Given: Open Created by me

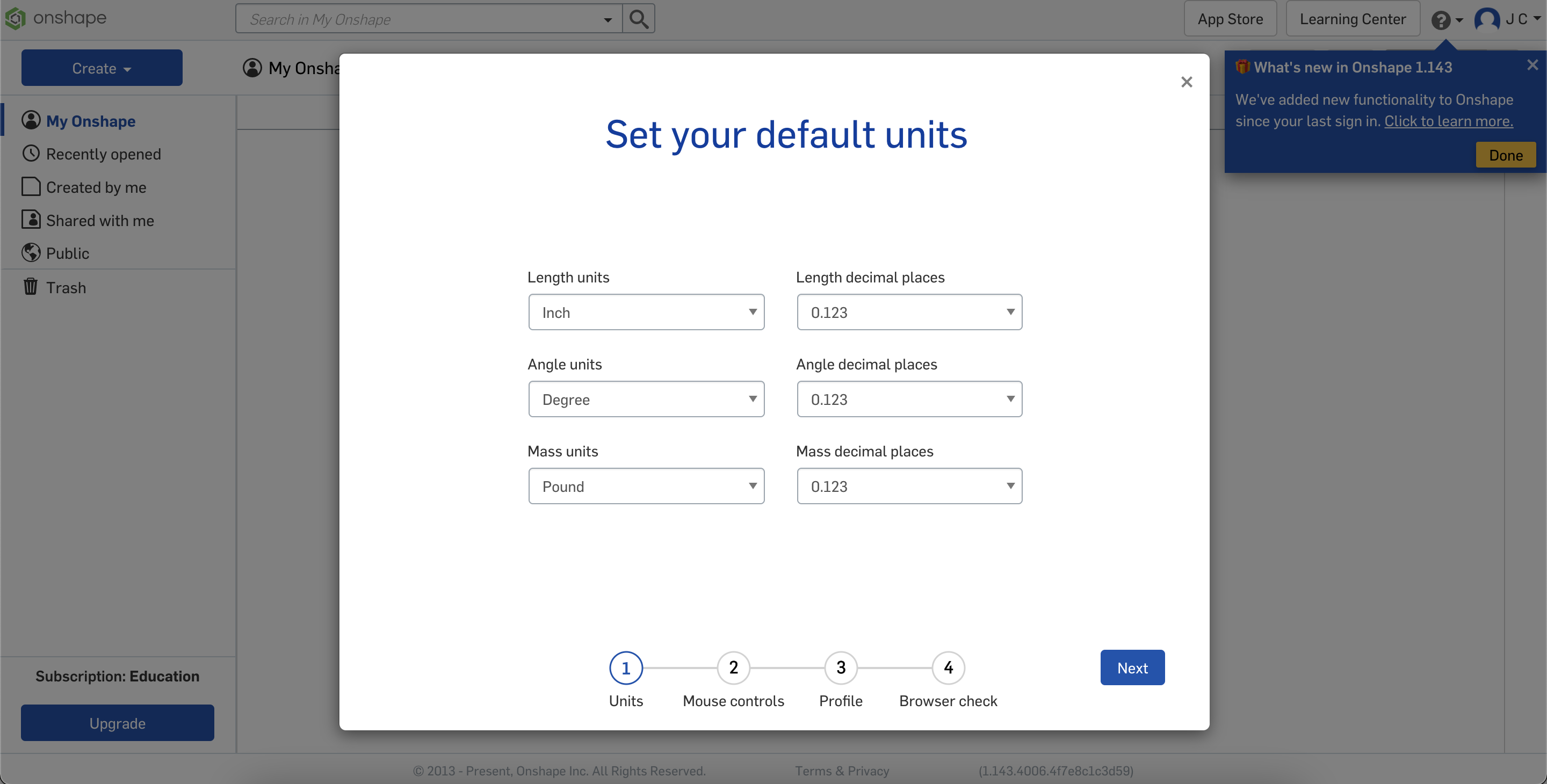Looking at the screenshot, I should 96,187.
